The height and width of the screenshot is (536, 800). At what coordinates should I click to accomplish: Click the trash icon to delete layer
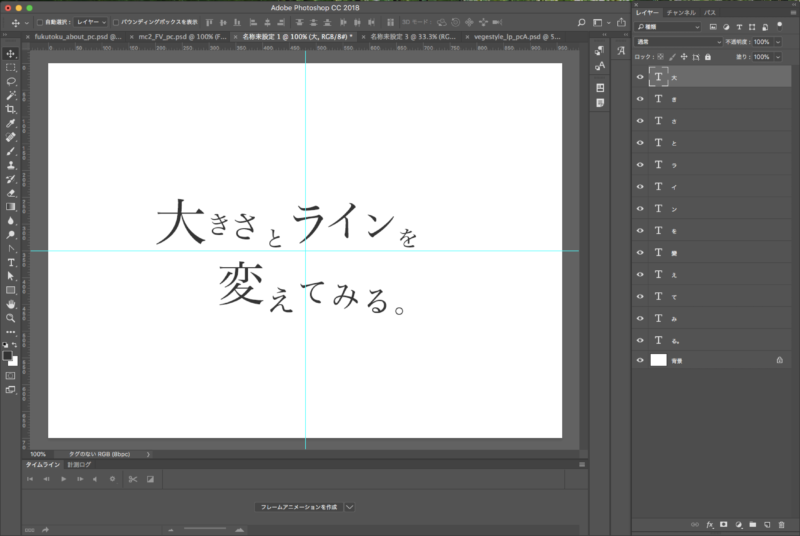click(781, 524)
